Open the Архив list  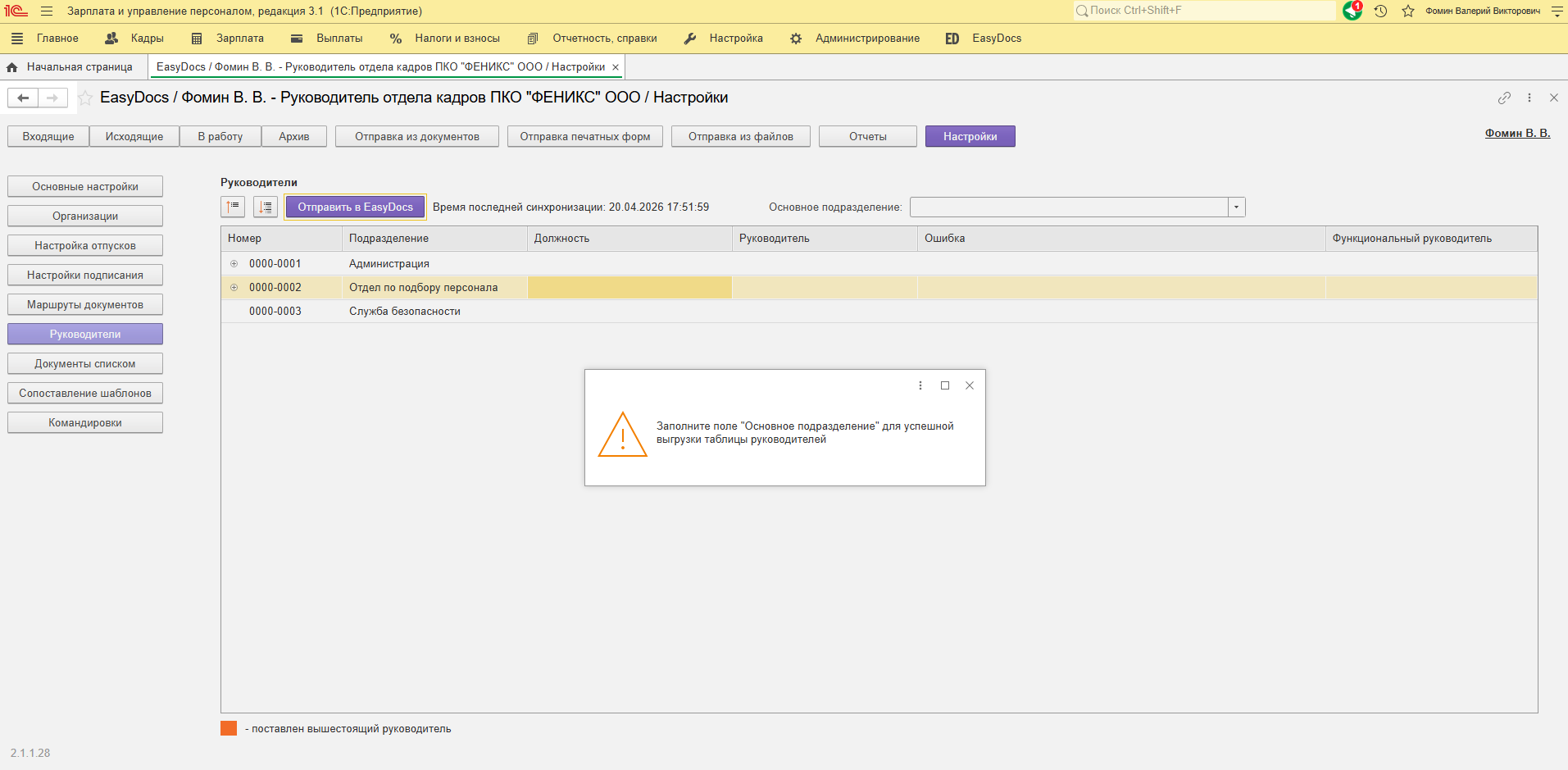click(x=294, y=137)
